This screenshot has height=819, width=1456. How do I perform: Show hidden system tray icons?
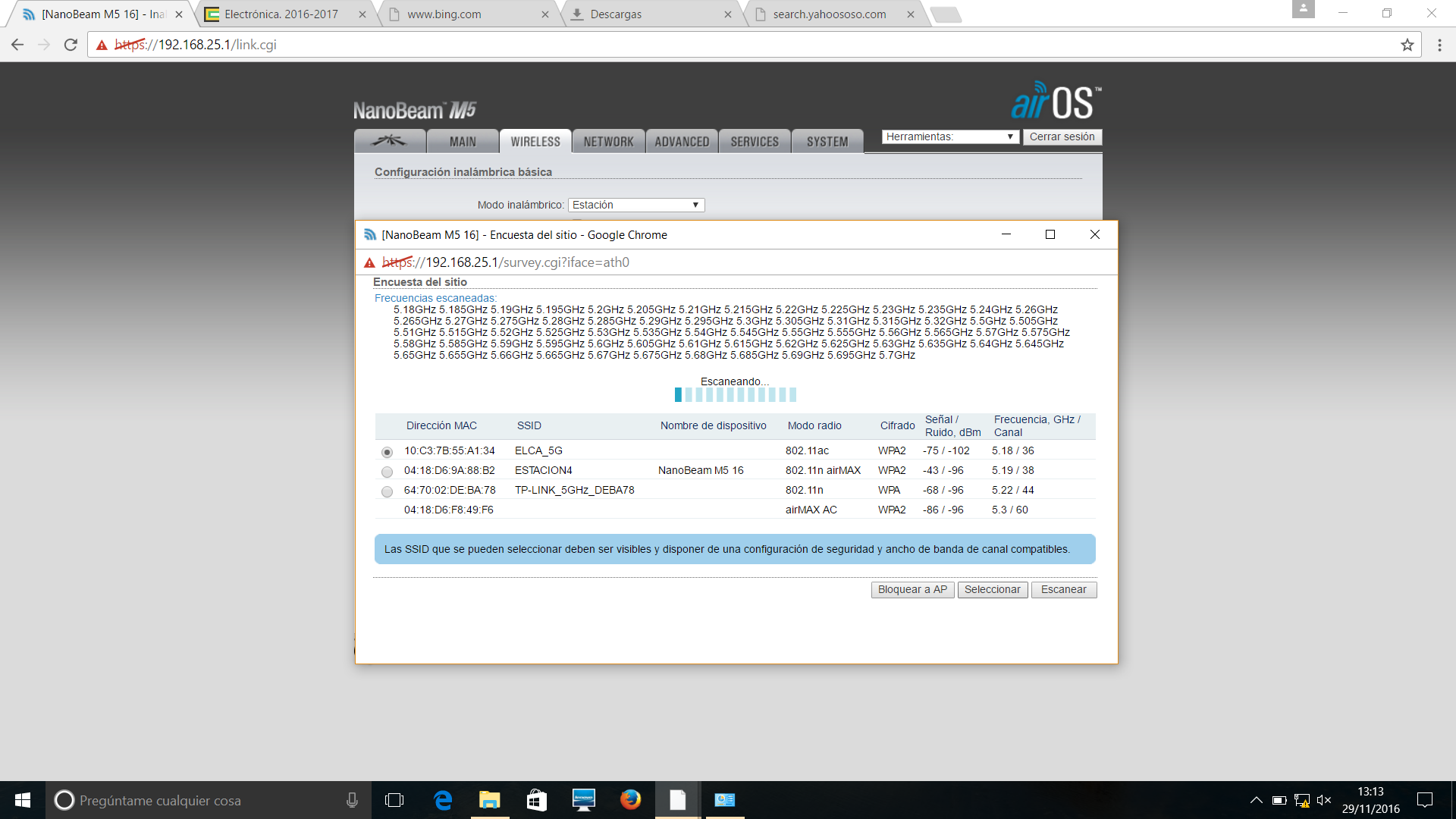click(x=1257, y=800)
